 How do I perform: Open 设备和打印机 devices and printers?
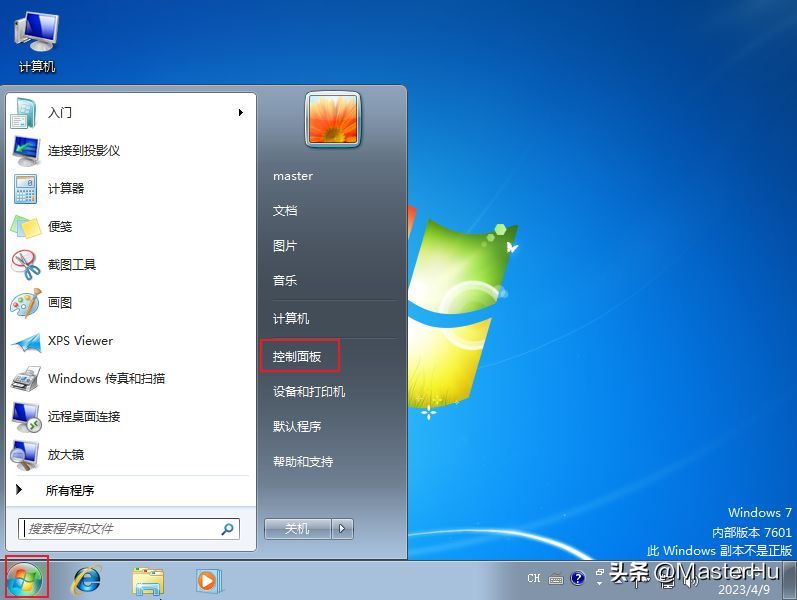tap(309, 392)
